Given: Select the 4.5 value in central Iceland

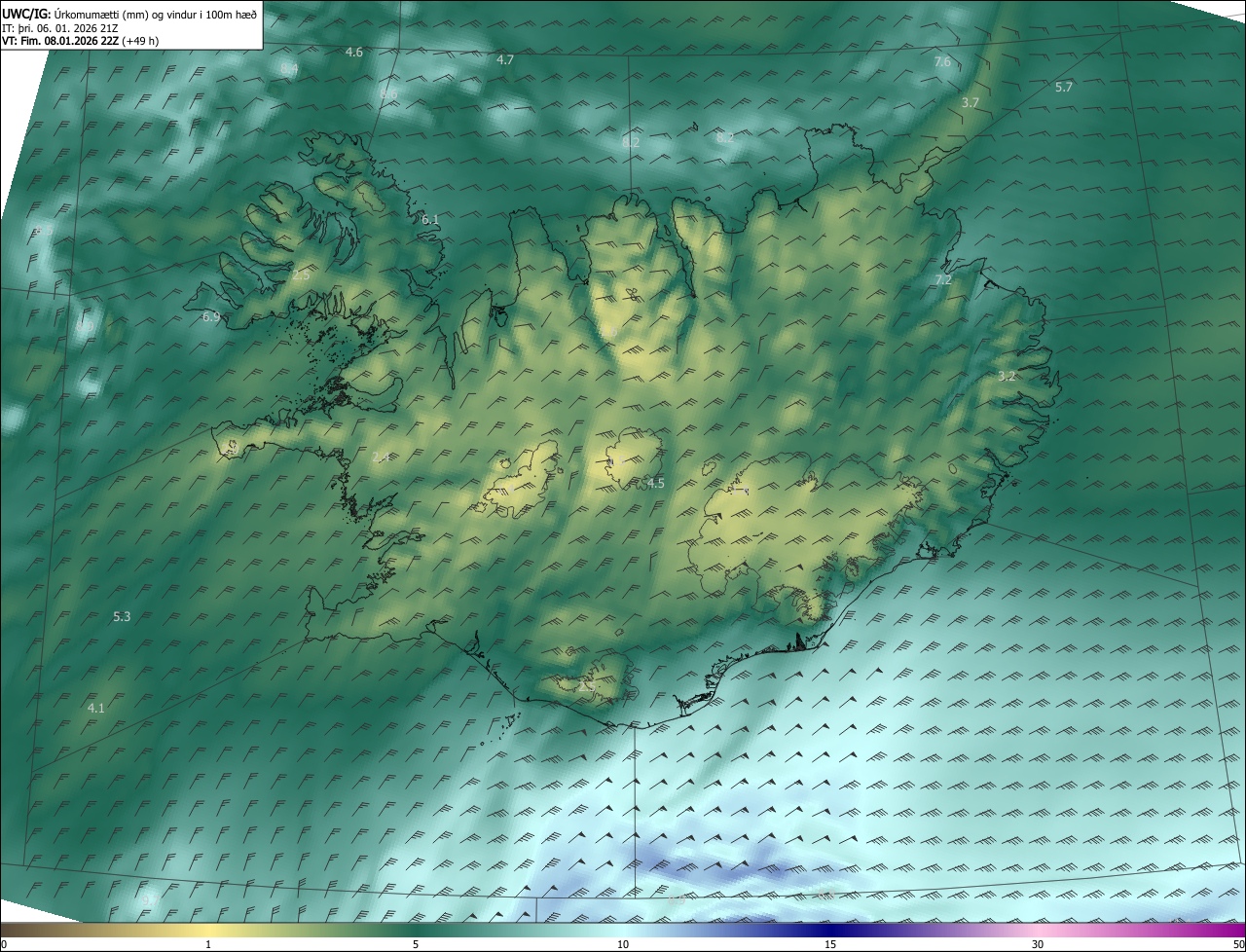Looking at the screenshot, I should click(656, 483).
